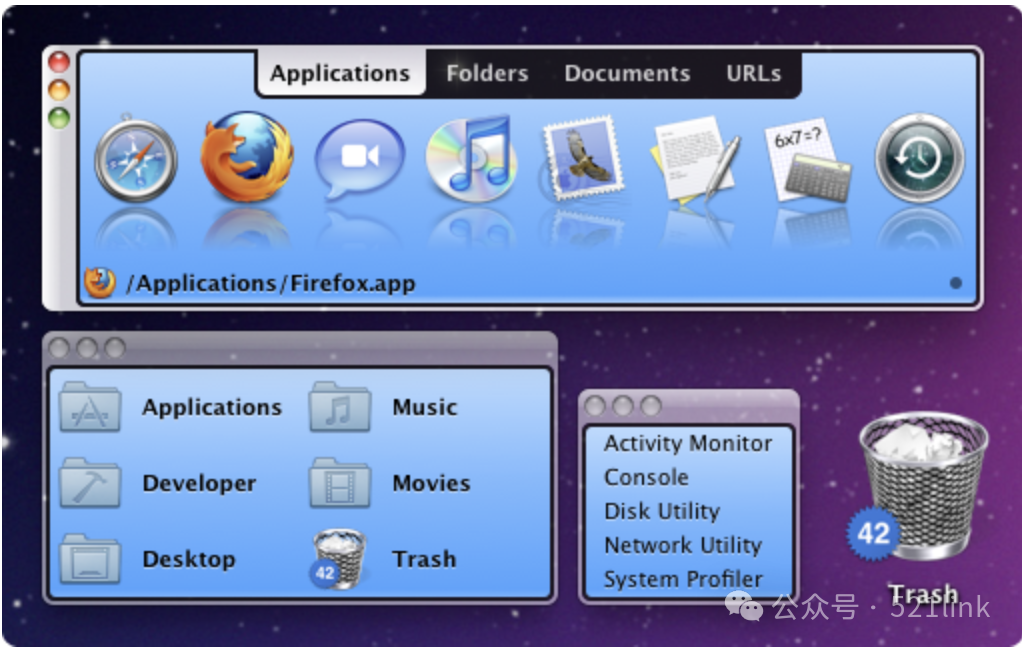Zoom the launcher with the green button

(x=59, y=118)
